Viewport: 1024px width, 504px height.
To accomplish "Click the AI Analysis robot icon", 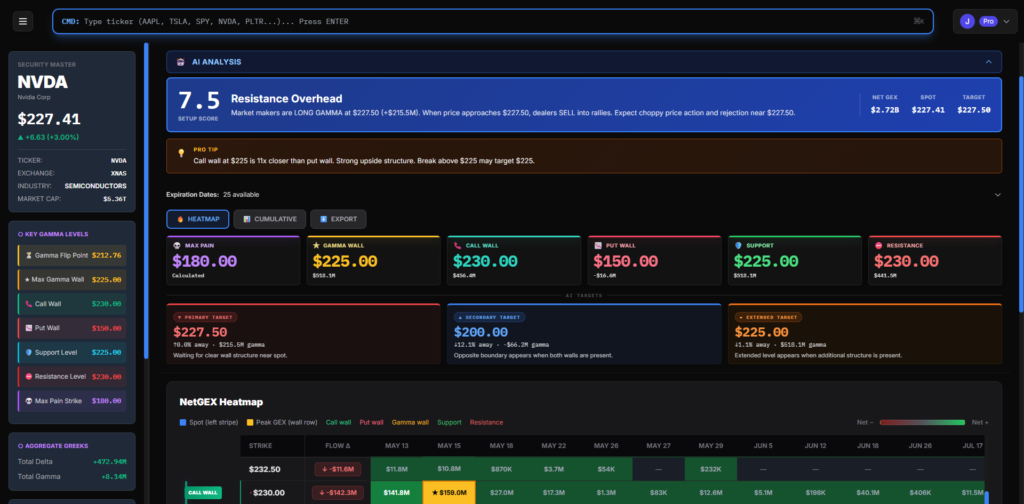I will tap(180, 62).
